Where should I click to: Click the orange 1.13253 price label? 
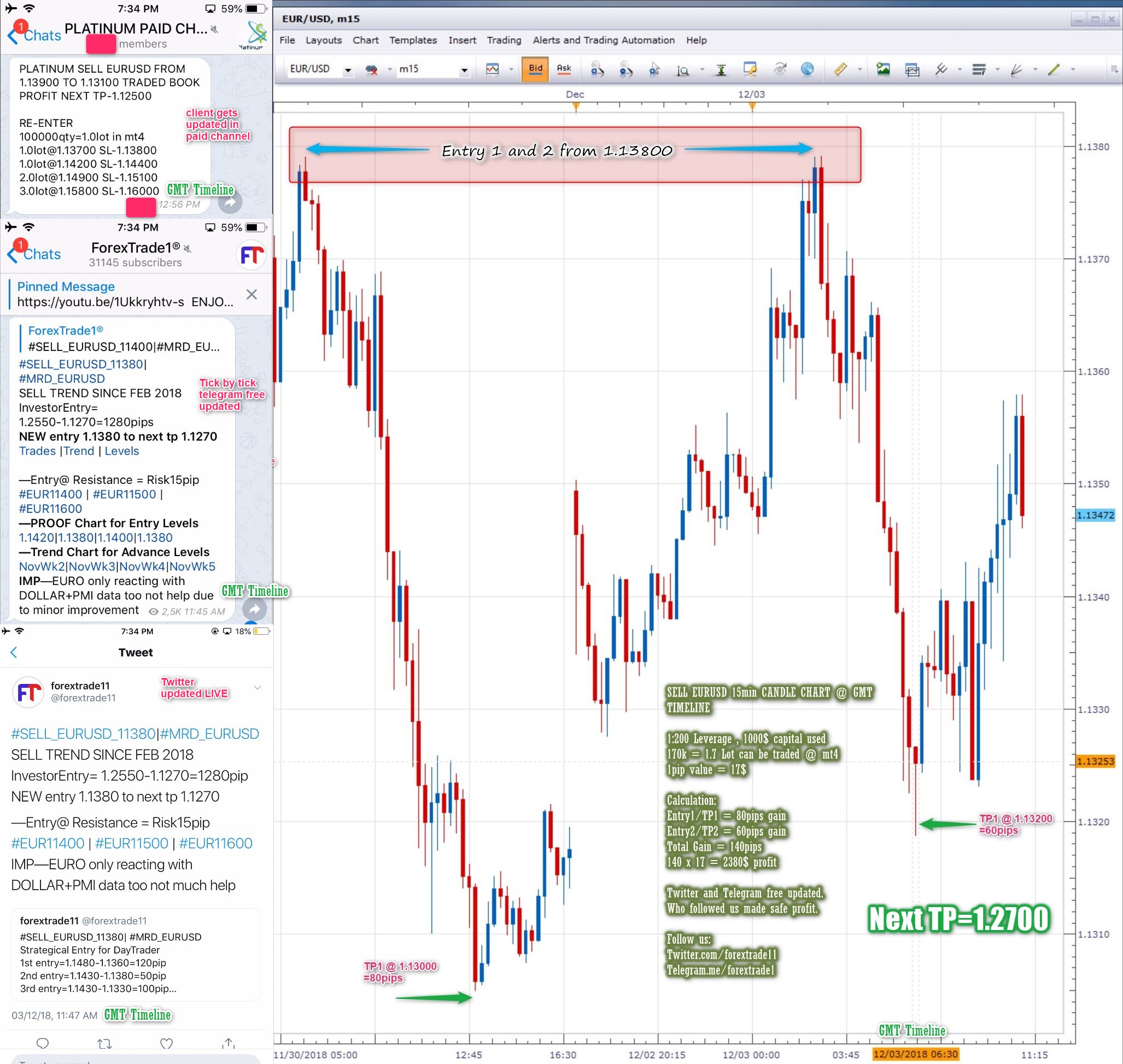point(1095,761)
